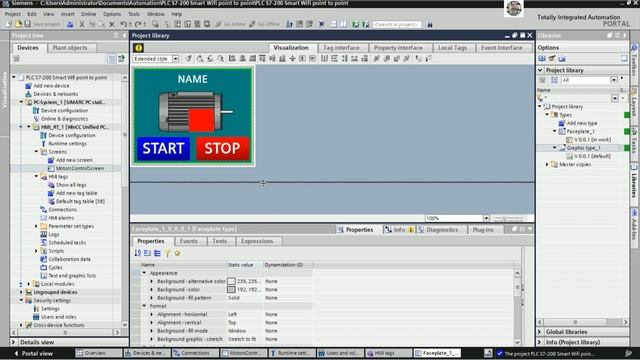Select the NAME text on faceplate
Screen dimensions: 640x360
tap(193, 79)
